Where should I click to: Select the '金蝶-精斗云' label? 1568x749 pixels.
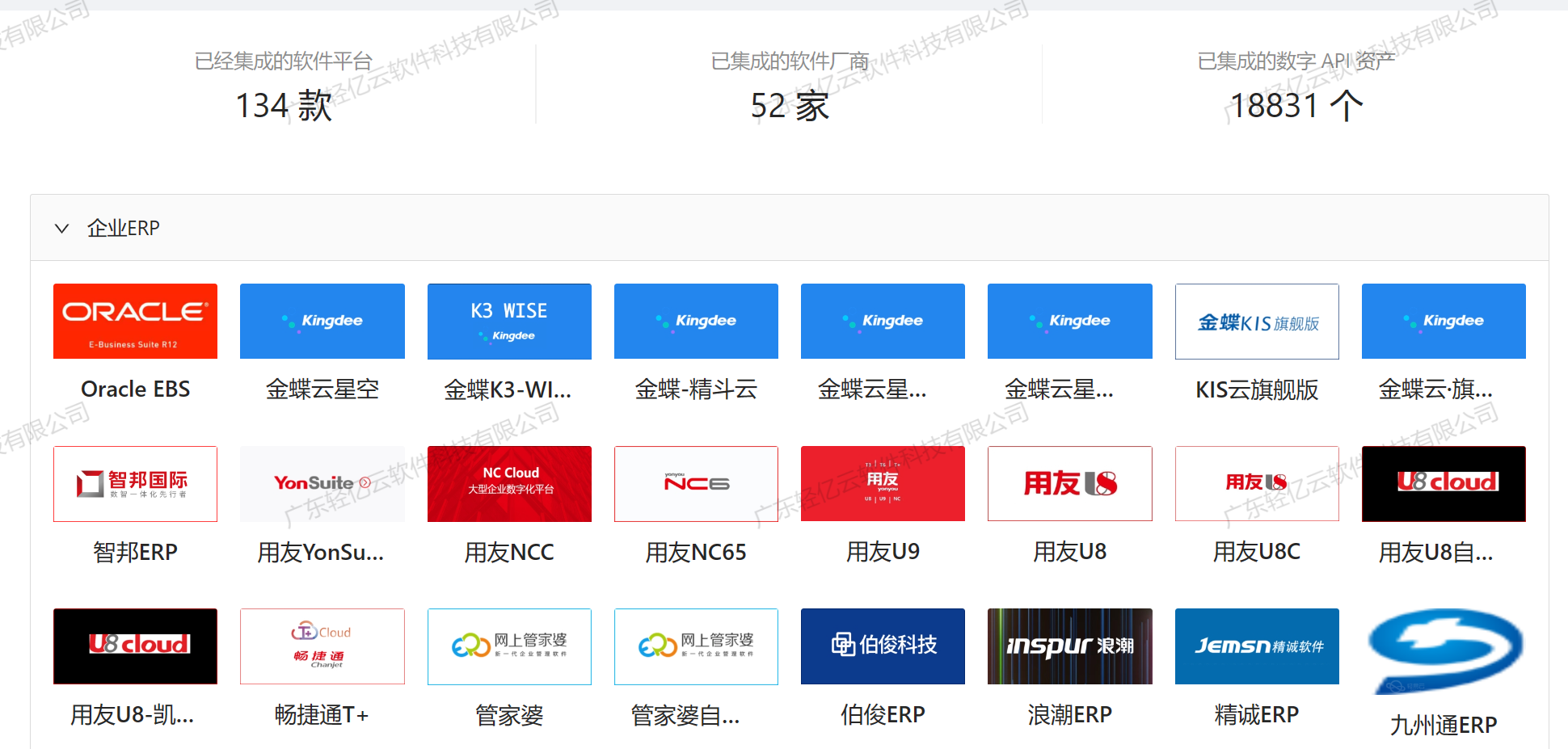tap(696, 389)
